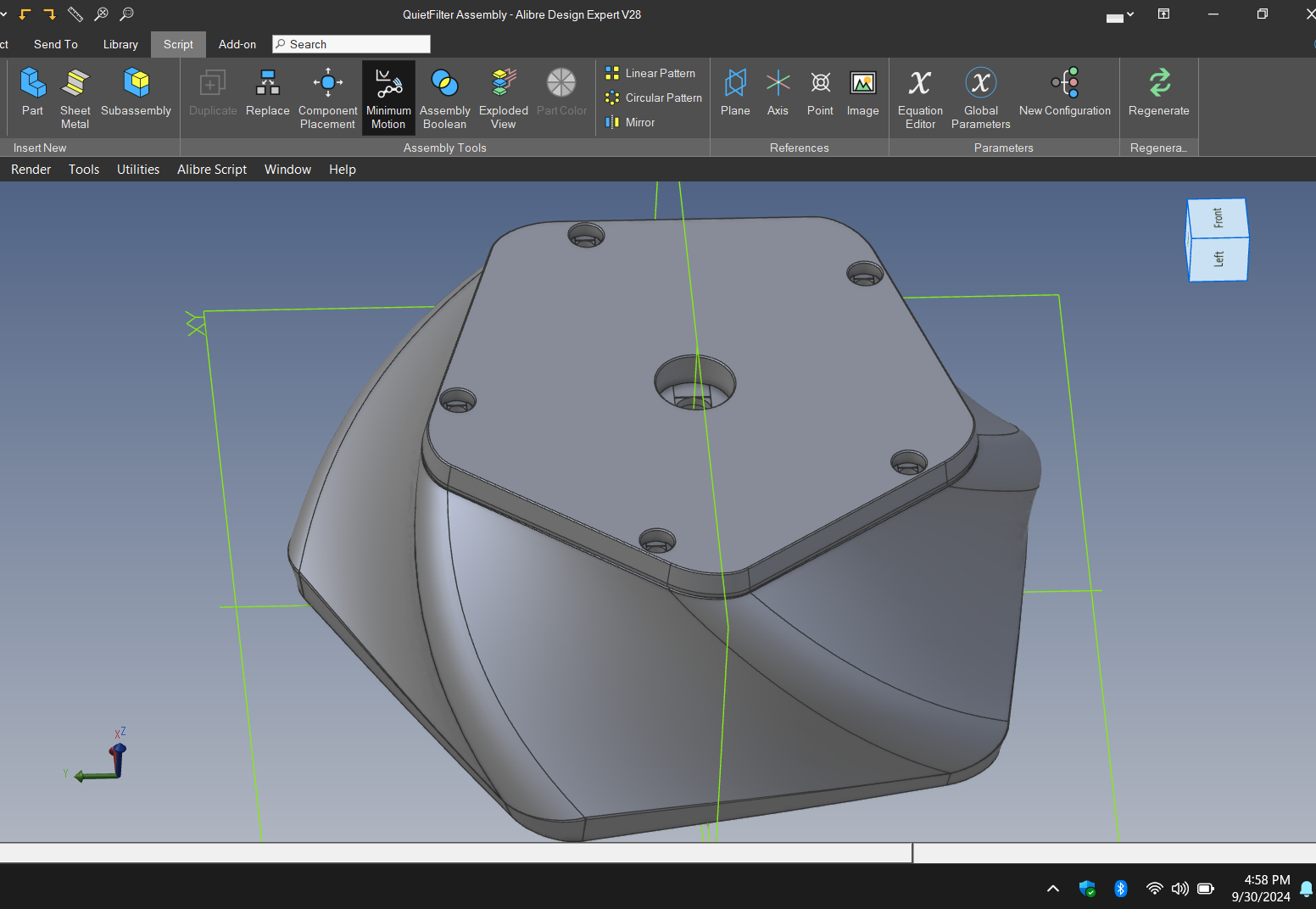Image resolution: width=1316 pixels, height=909 pixels.
Task: Open the Assembly Boolean tool
Action: point(444,98)
